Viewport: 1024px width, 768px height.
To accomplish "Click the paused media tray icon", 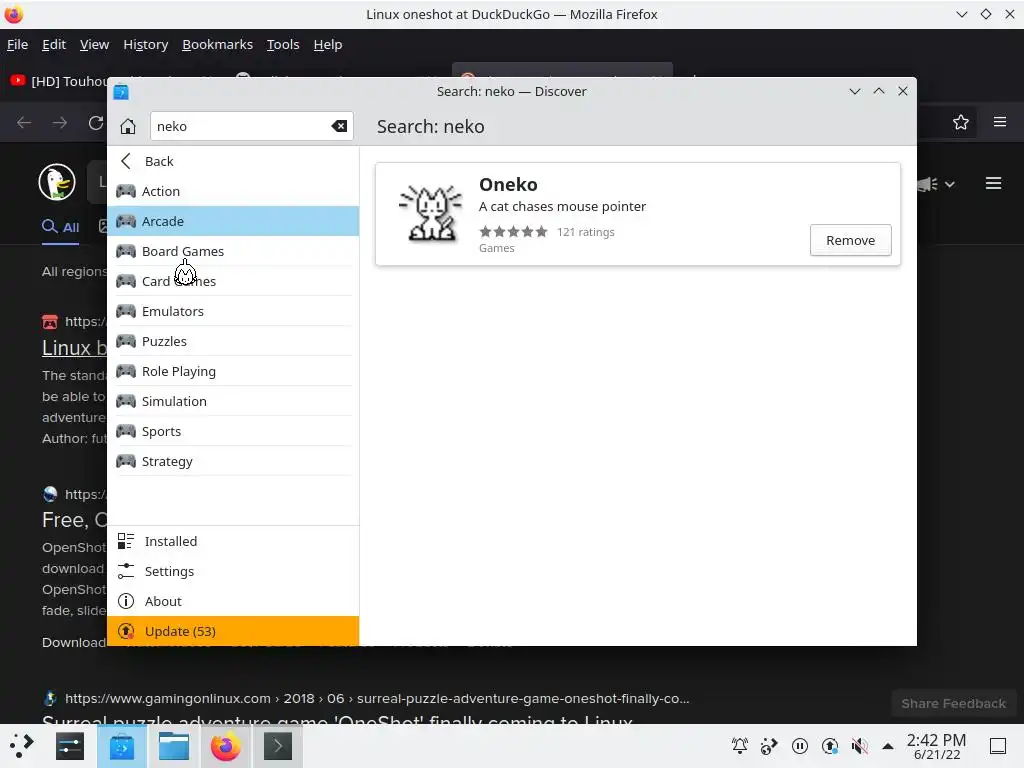I will pyautogui.click(x=800, y=746).
